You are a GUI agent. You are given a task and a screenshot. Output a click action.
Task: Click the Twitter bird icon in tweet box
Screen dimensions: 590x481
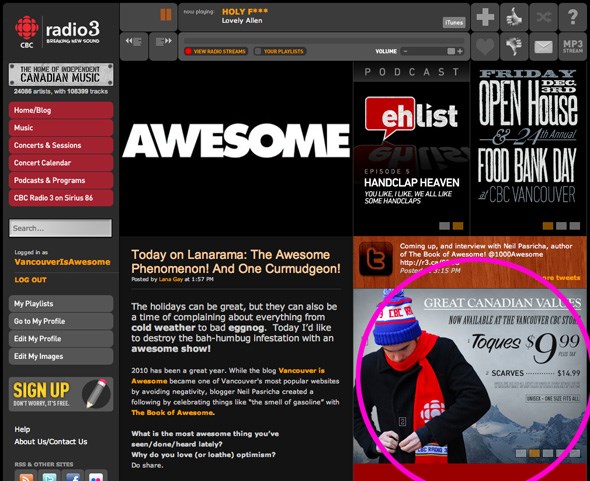376,259
